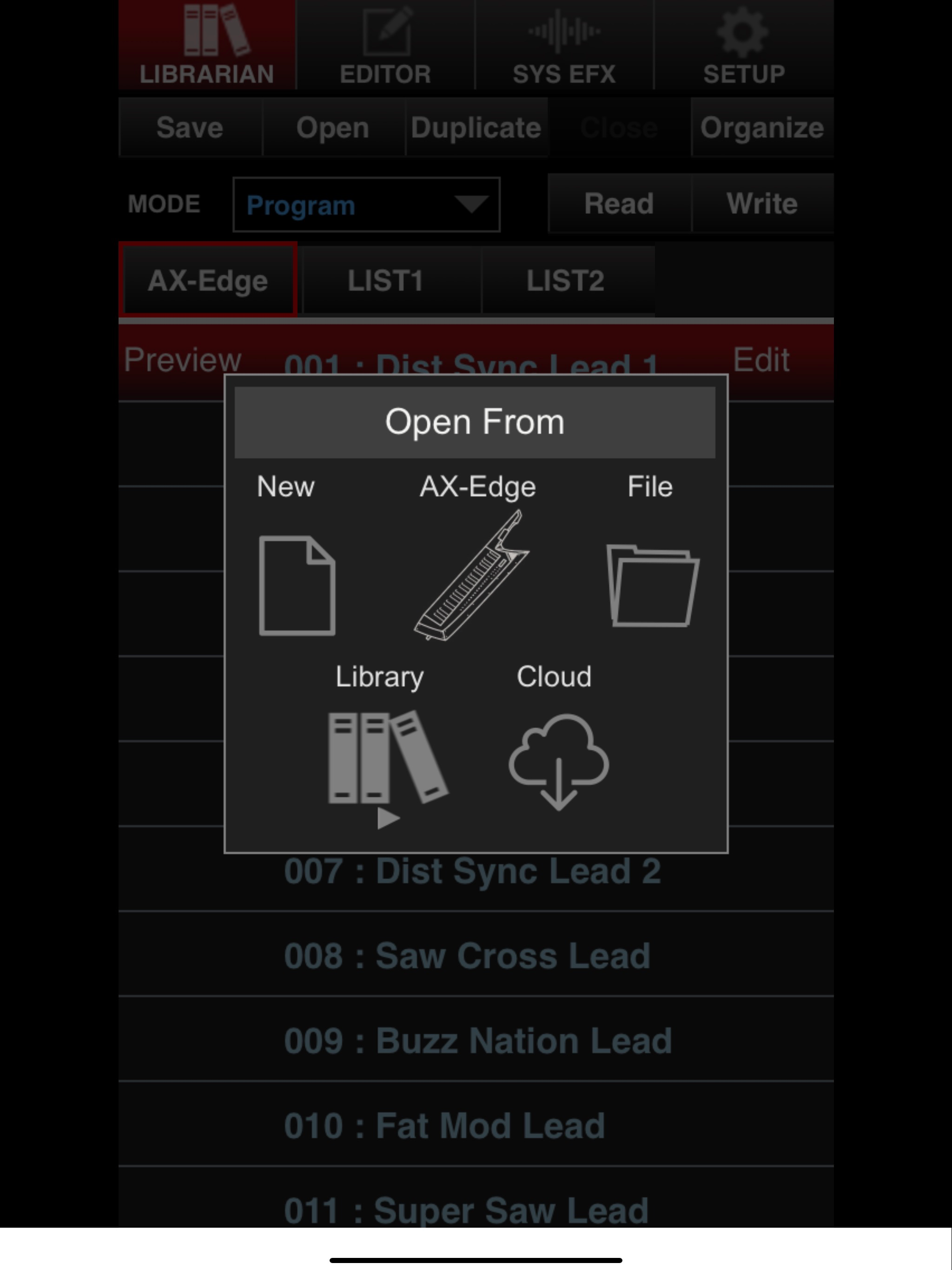Click the Save button
The width and height of the screenshot is (952, 1270).
[x=190, y=127]
